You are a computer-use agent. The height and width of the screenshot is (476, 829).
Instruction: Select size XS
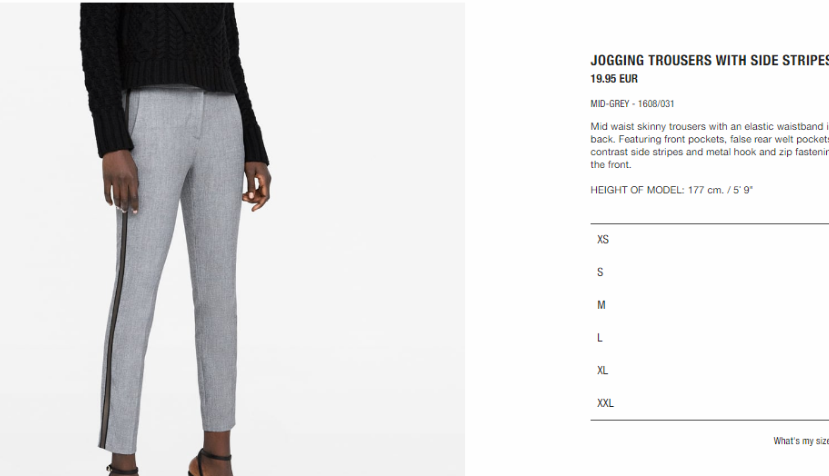point(710,240)
